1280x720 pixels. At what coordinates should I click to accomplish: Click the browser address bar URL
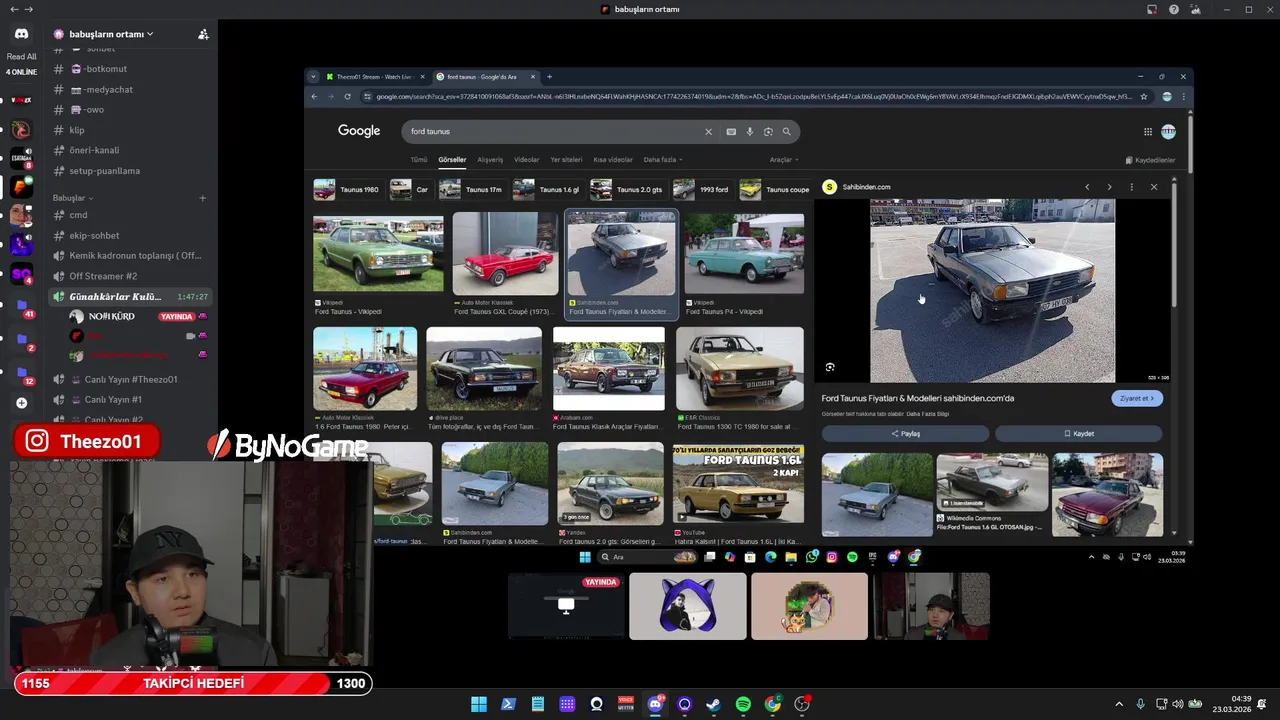pos(755,97)
